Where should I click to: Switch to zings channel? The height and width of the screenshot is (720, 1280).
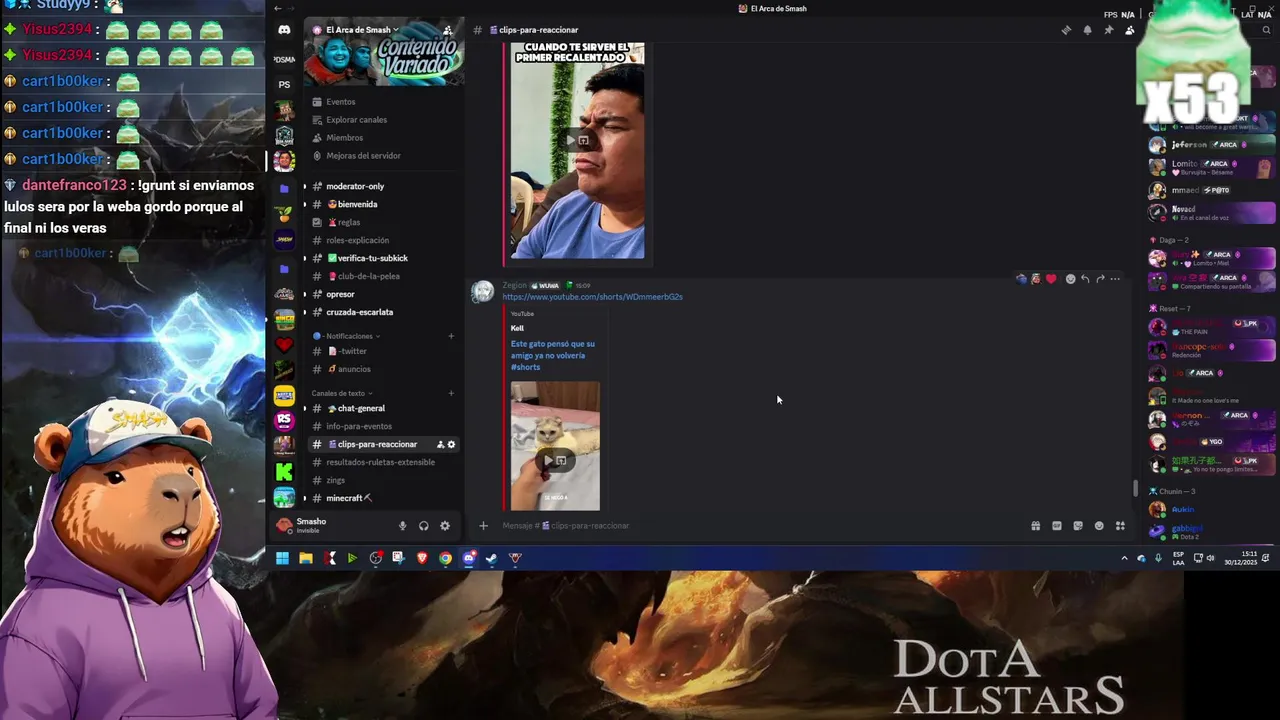(x=383, y=480)
